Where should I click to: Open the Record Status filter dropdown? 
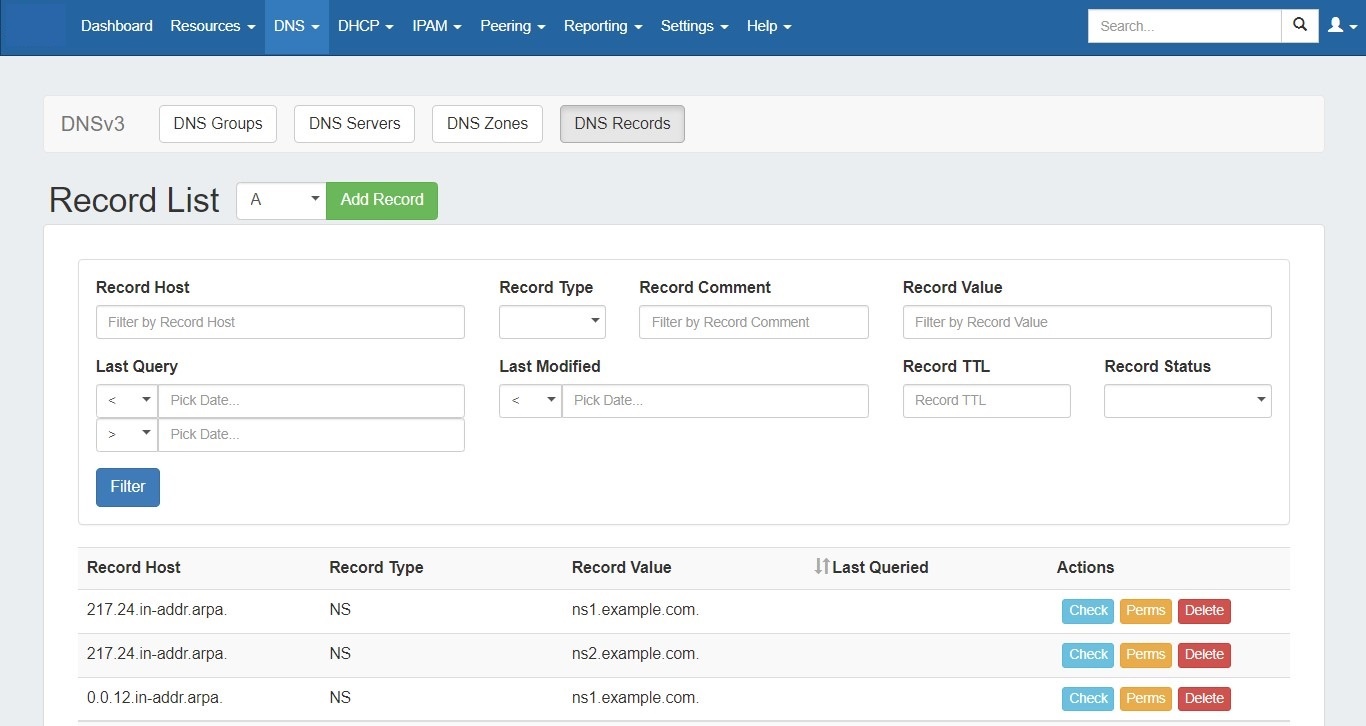coord(1187,401)
